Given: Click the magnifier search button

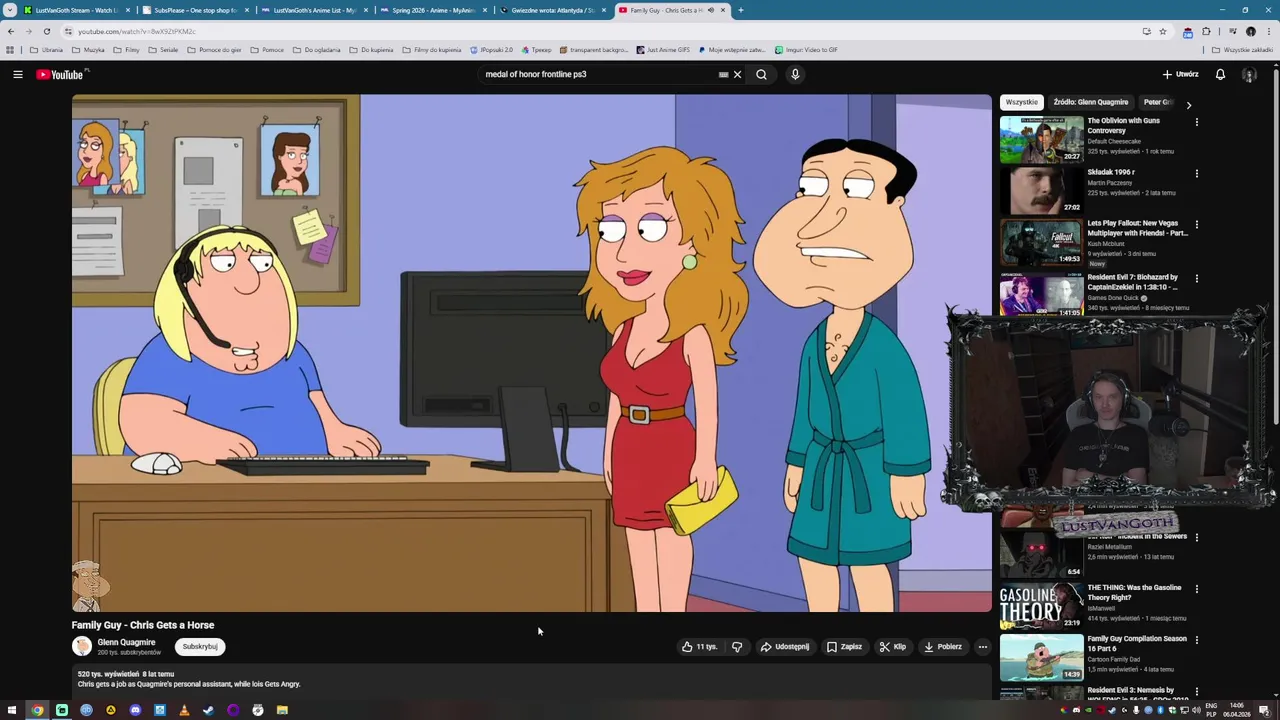Looking at the screenshot, I should coord(761,74).
